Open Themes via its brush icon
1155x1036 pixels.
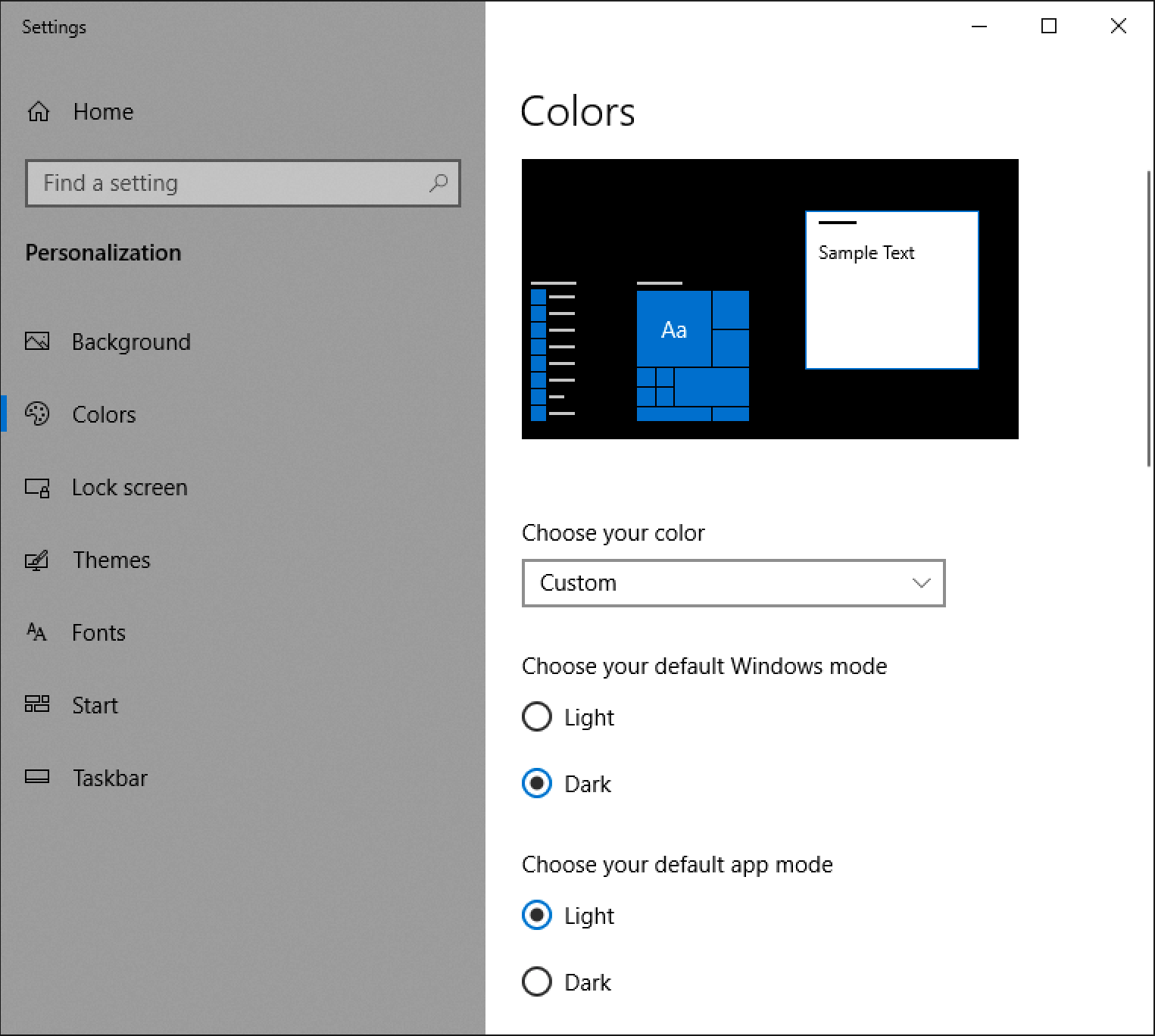click(36, 560)
